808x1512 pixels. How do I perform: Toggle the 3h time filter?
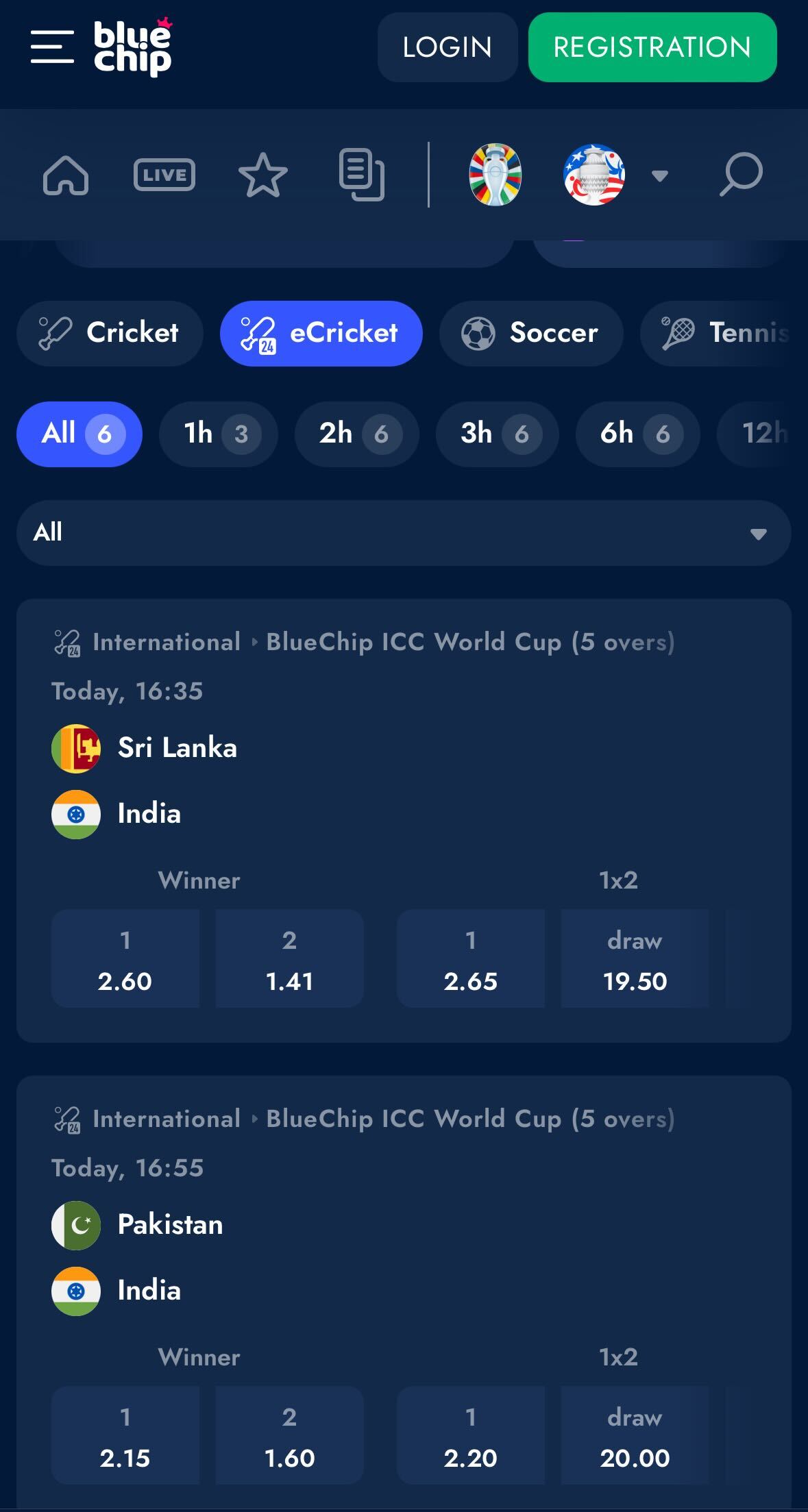pyautogui.click(x=495, y=434)
